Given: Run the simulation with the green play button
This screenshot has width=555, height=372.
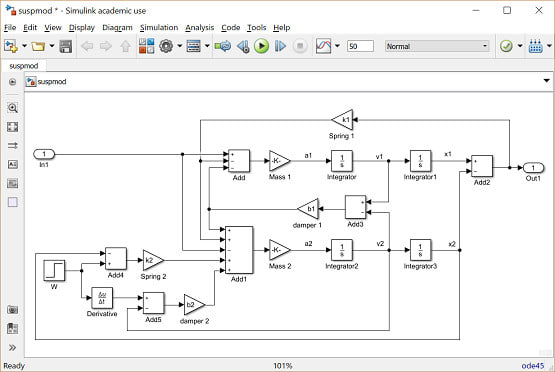Looking at the screenshot, I should 261,46.
